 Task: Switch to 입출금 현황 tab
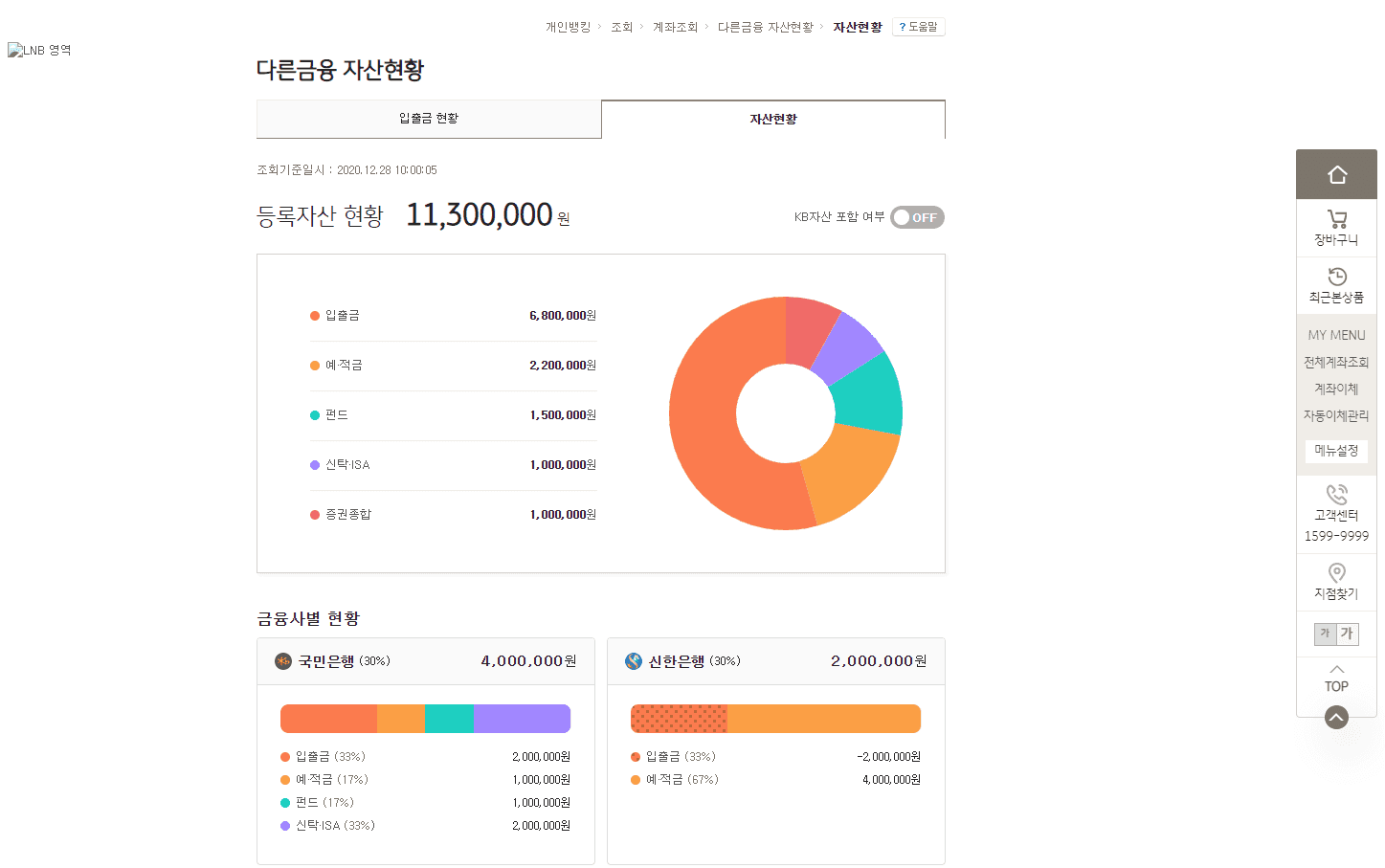429,119
